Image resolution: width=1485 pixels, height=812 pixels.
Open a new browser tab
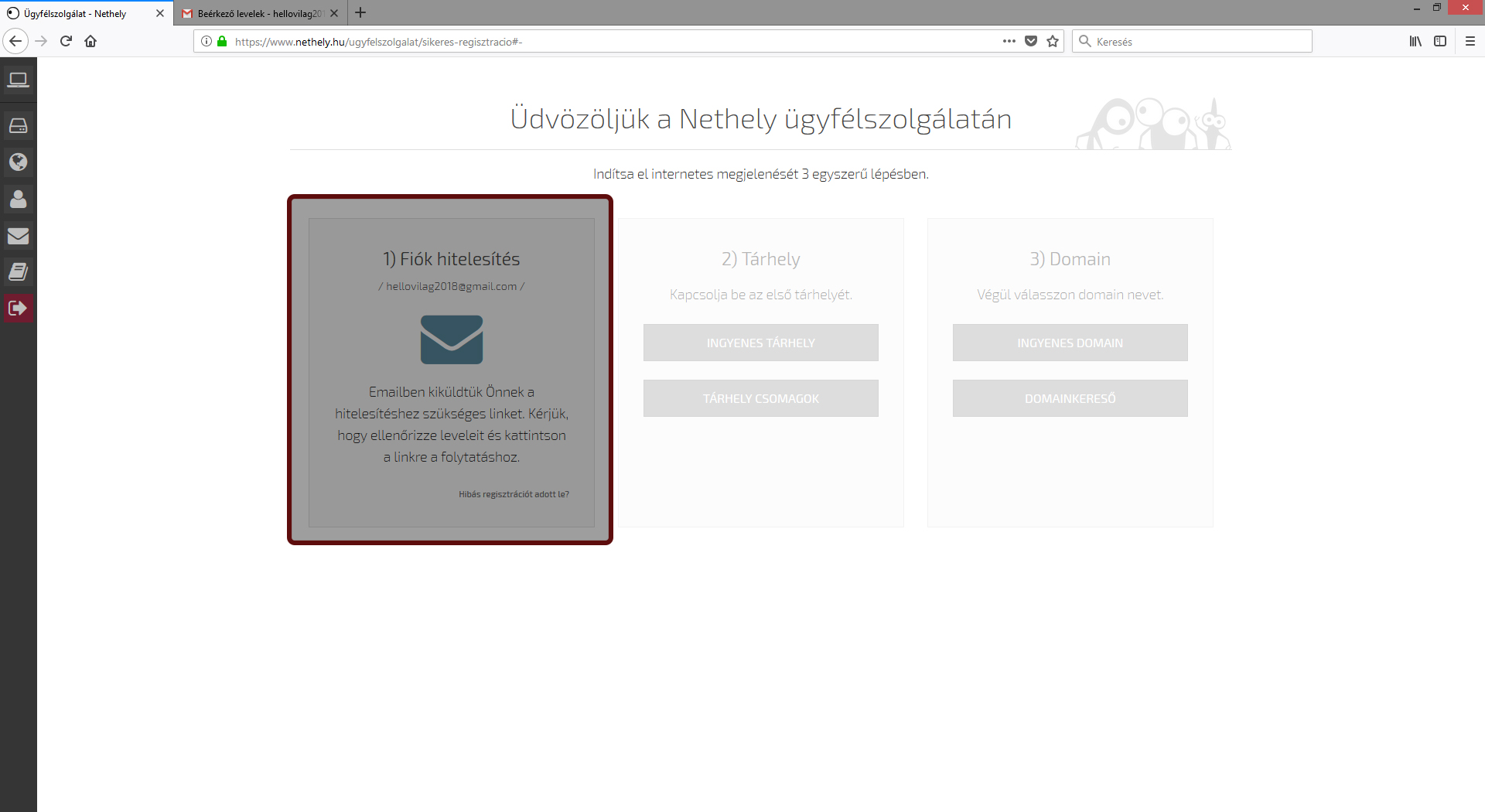pyautogui.click(x=360, y=13)
